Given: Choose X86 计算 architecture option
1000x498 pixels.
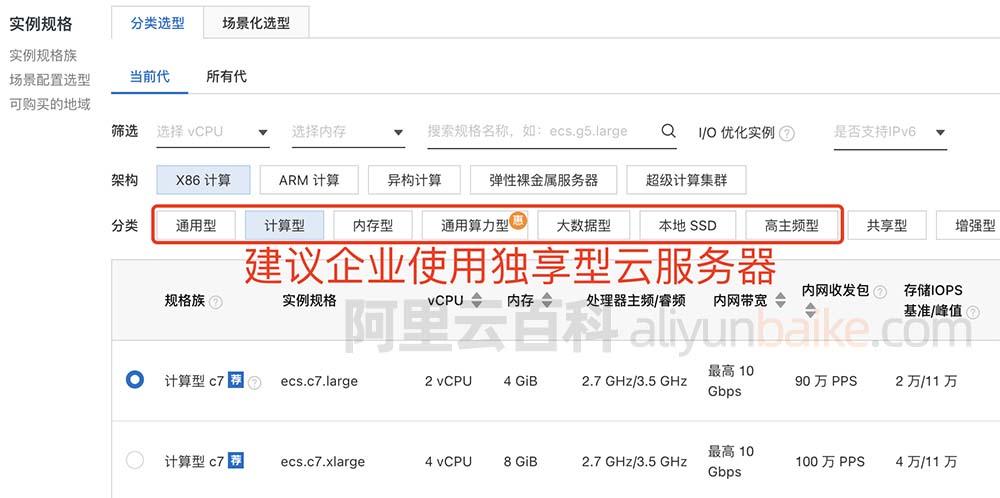Looking at the screenshot, I should 203,180.
